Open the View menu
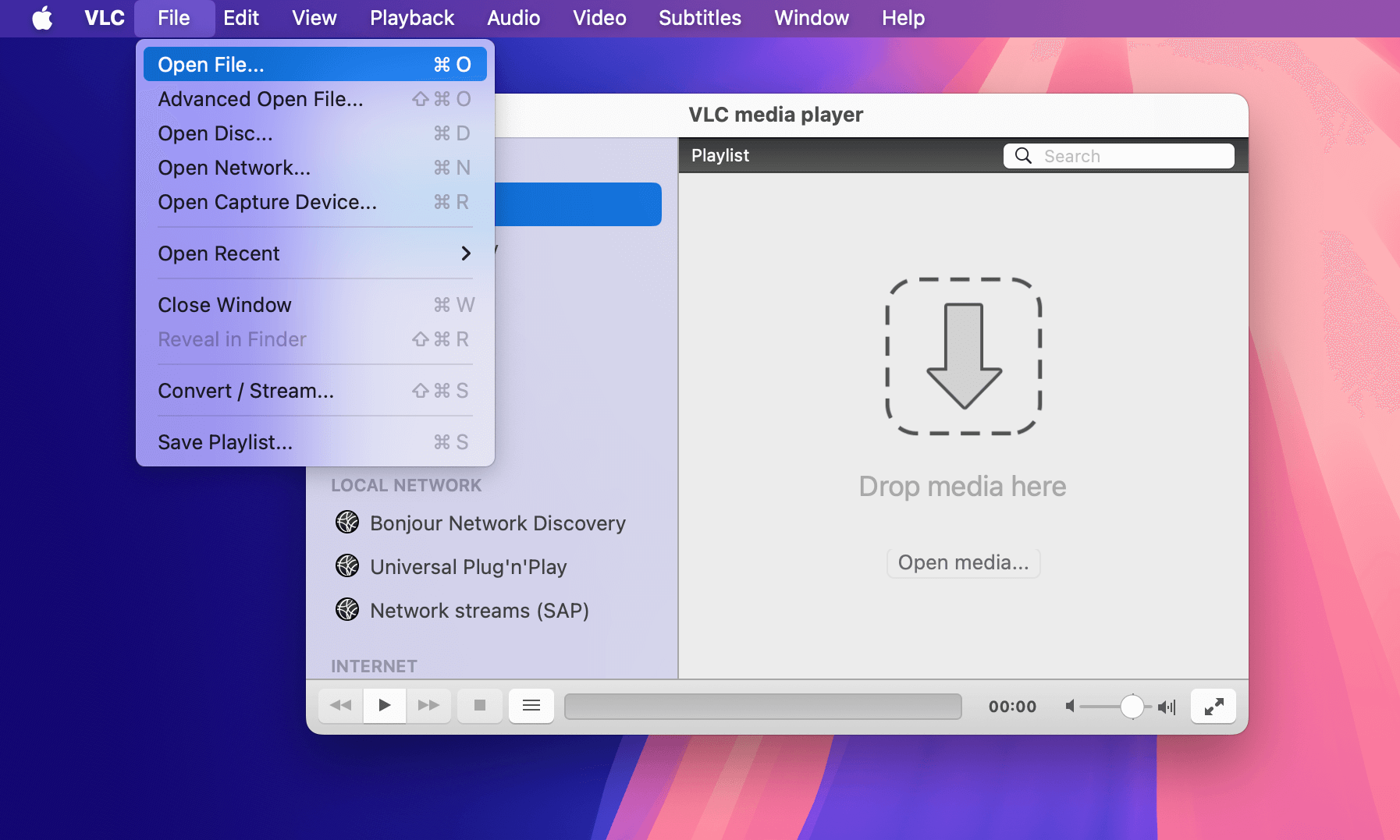The image size is (1400, 840). tap(314, 18)
